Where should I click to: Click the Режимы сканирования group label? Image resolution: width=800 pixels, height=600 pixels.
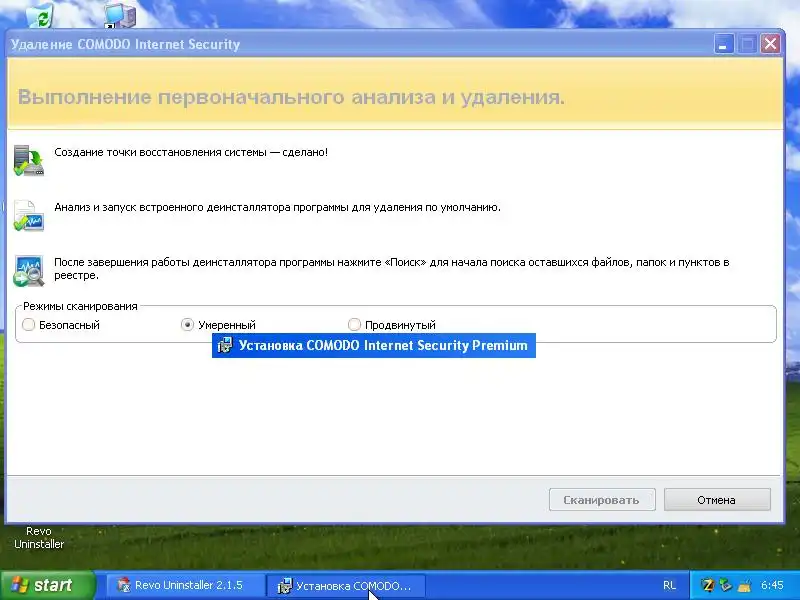click(81, 306)
